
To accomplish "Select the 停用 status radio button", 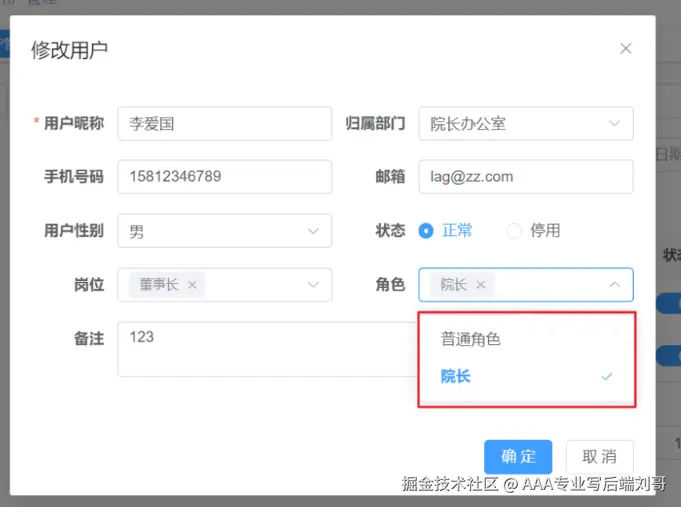I will click(x=514, y=231).
